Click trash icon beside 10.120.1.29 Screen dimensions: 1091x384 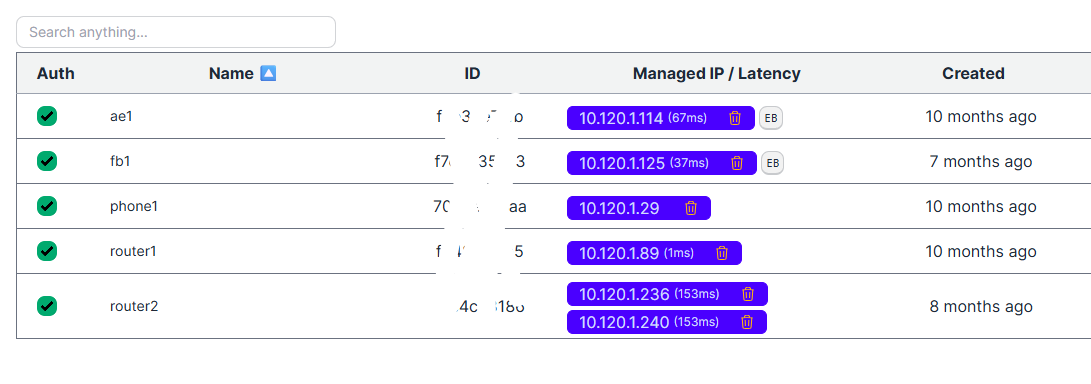[x=691, y=208]
